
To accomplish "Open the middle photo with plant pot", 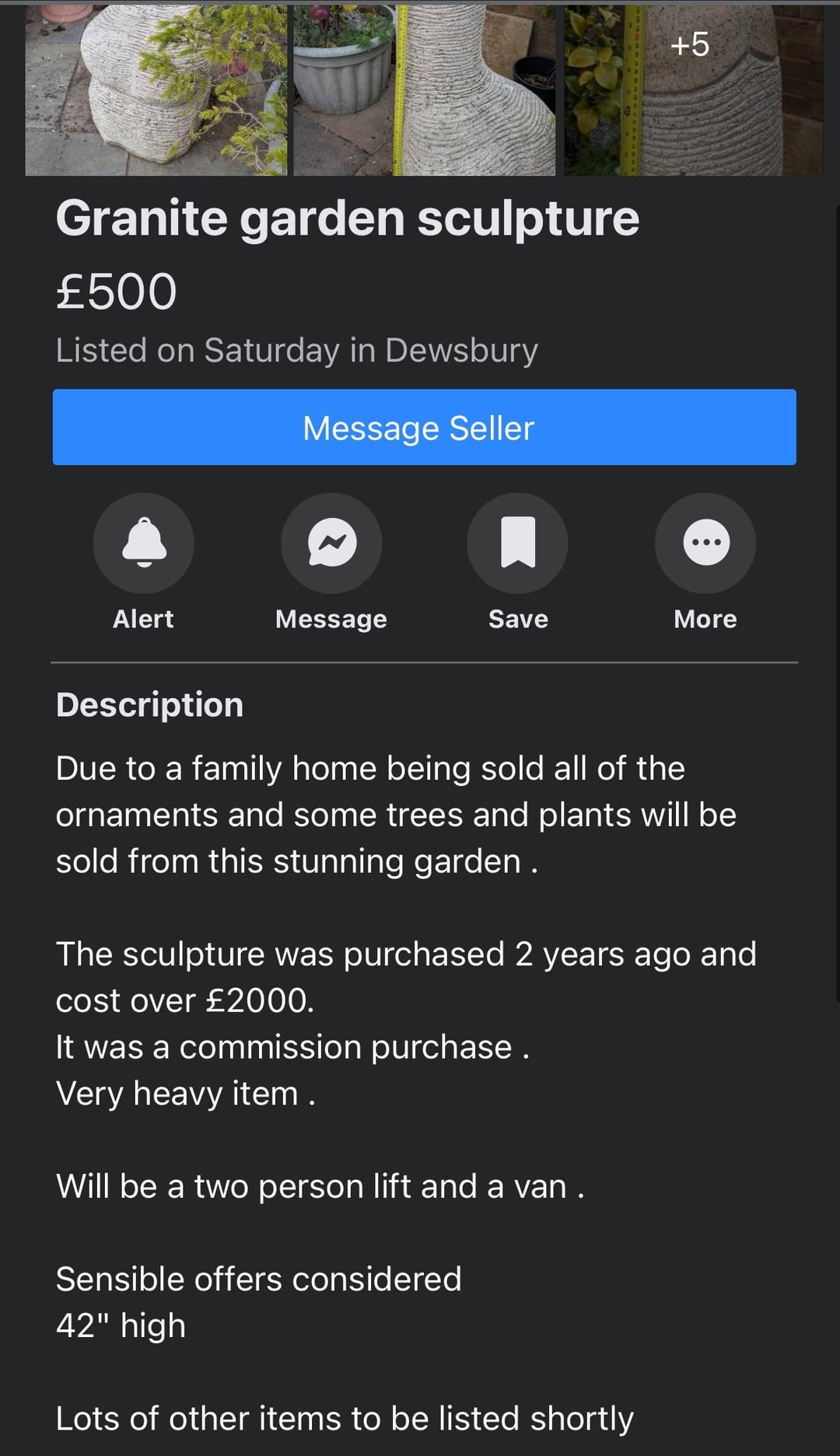I will [424, 89].
